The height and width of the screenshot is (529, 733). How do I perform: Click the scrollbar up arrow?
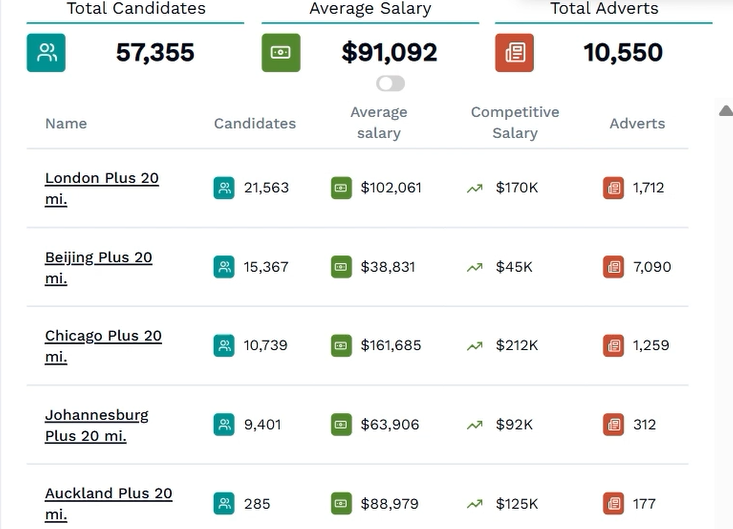tap(726, 110)
